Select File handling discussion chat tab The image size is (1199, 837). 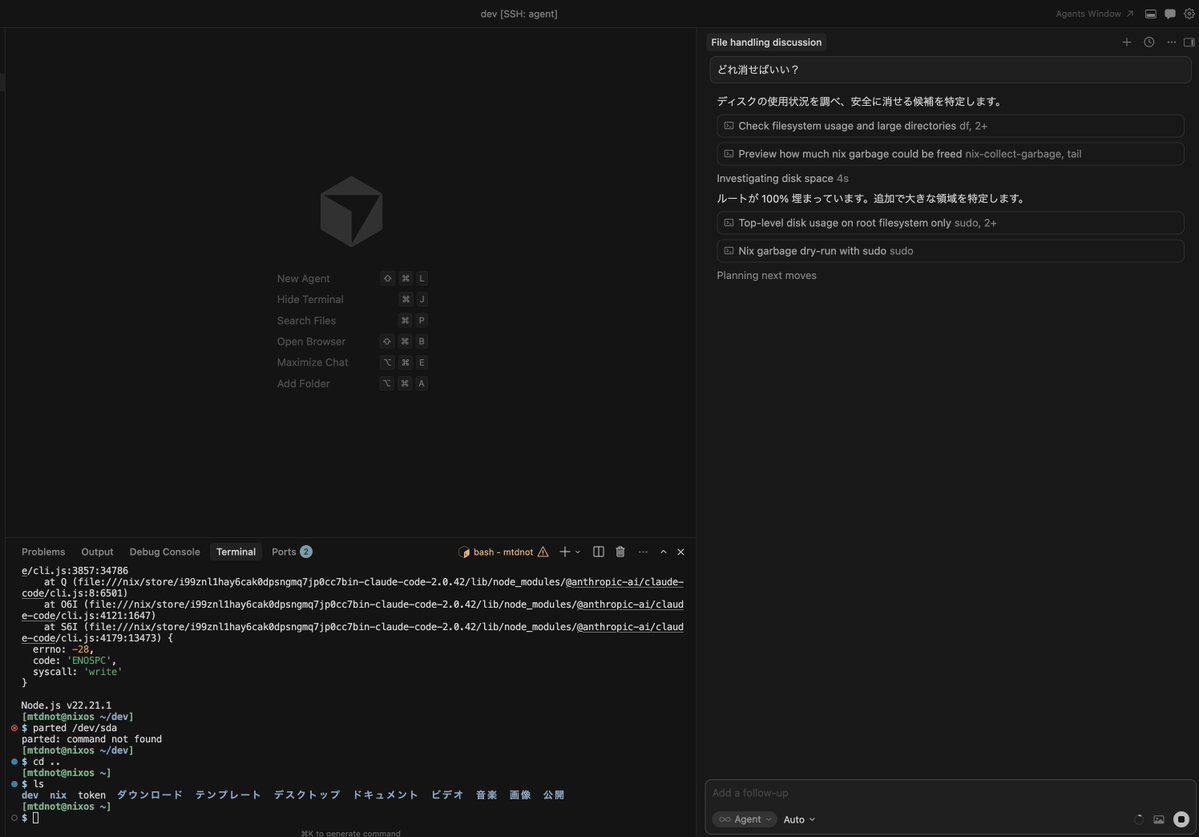pyautogui.click(x=766, y=42)
